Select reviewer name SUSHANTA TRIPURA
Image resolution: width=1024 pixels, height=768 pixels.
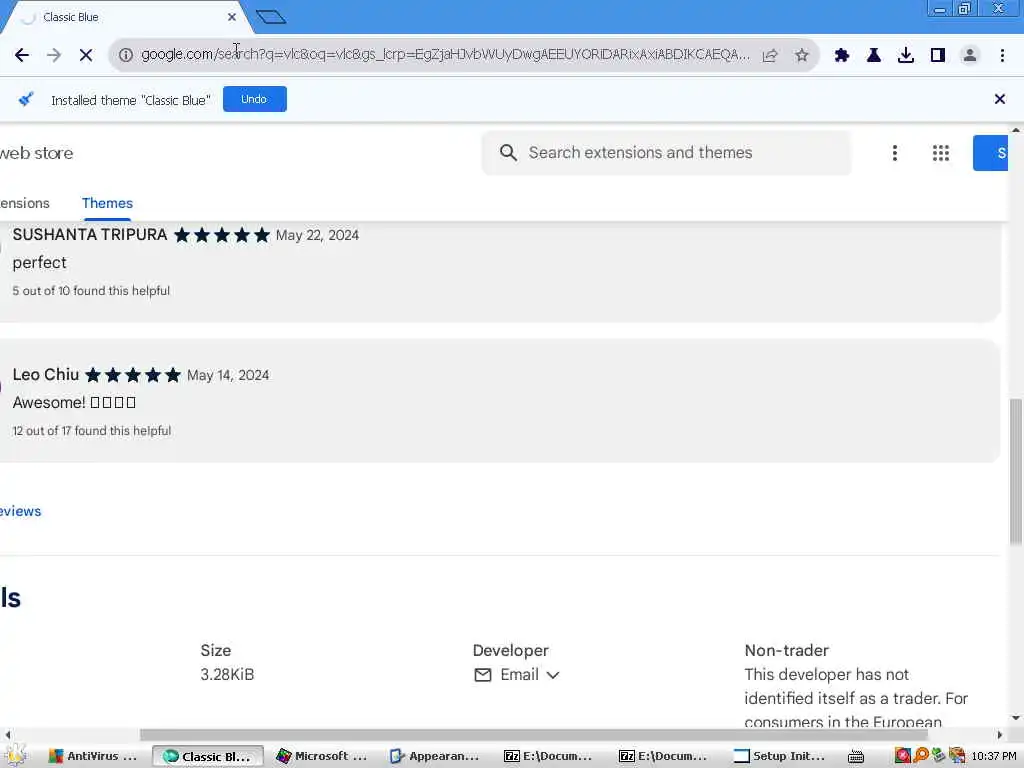[89, 234]
